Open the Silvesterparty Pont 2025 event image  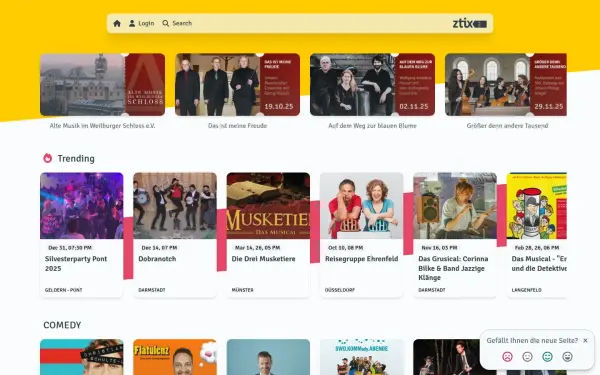82,206
